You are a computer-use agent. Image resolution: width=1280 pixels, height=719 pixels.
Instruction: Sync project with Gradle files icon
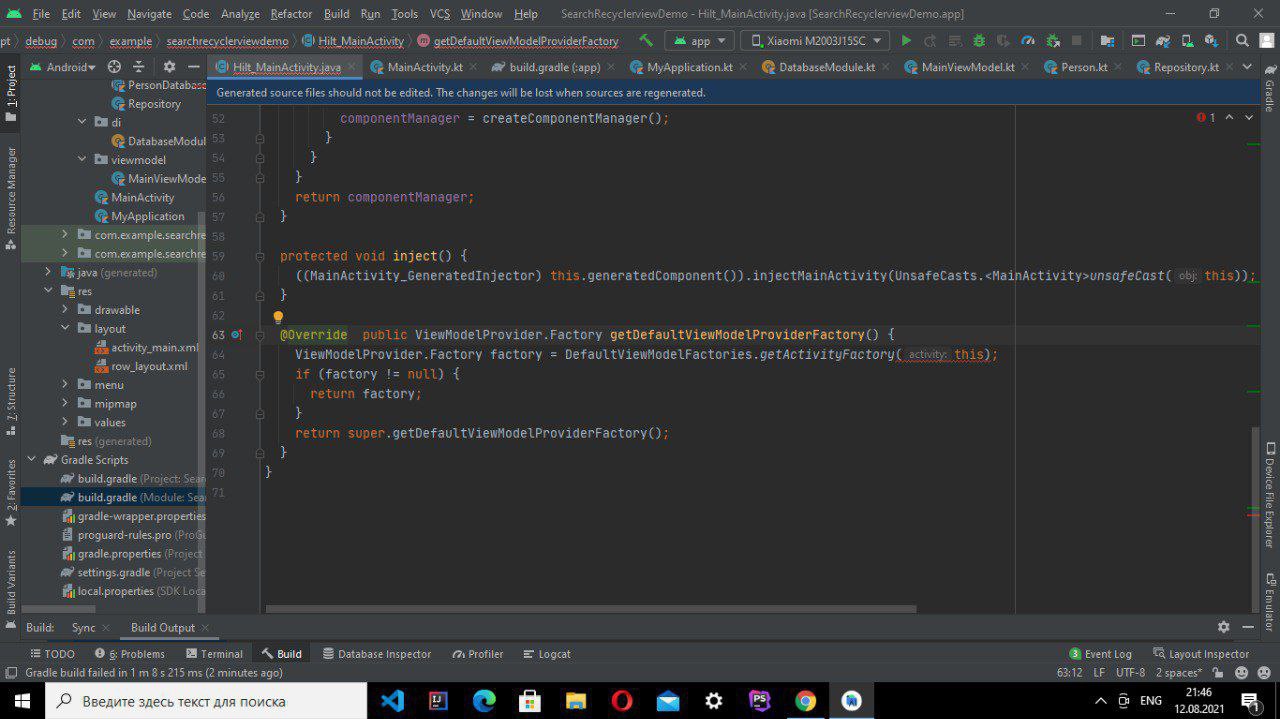(1162, 41)
